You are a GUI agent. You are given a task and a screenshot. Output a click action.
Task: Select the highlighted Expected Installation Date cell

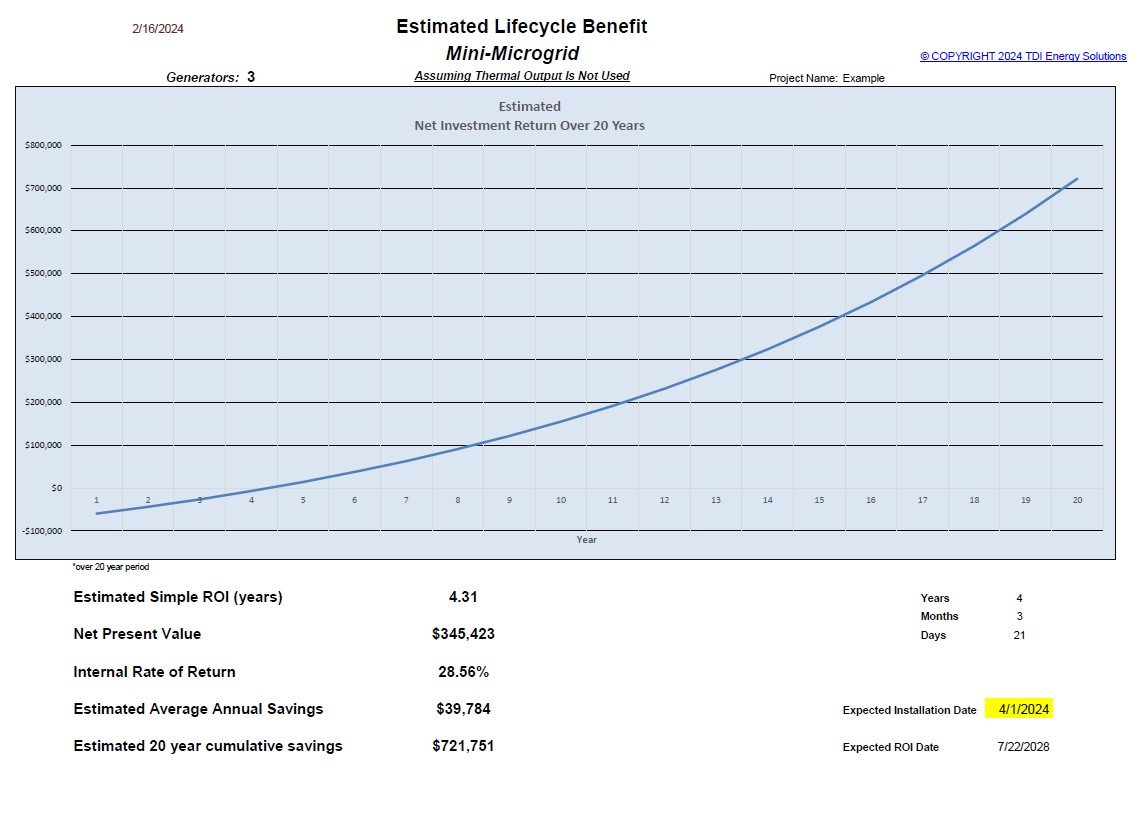pyautogui.click(x=1023, y=709)
